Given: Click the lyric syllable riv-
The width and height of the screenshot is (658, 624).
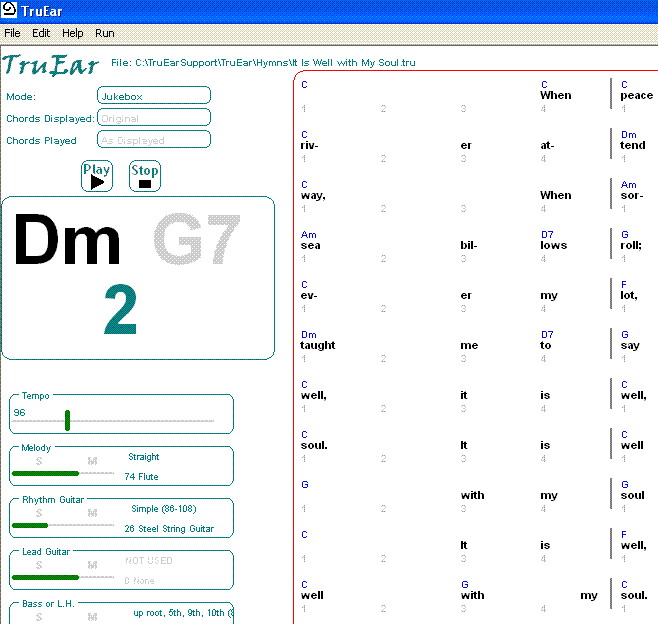Looking at the screenshot, I should tap(310, 146).
